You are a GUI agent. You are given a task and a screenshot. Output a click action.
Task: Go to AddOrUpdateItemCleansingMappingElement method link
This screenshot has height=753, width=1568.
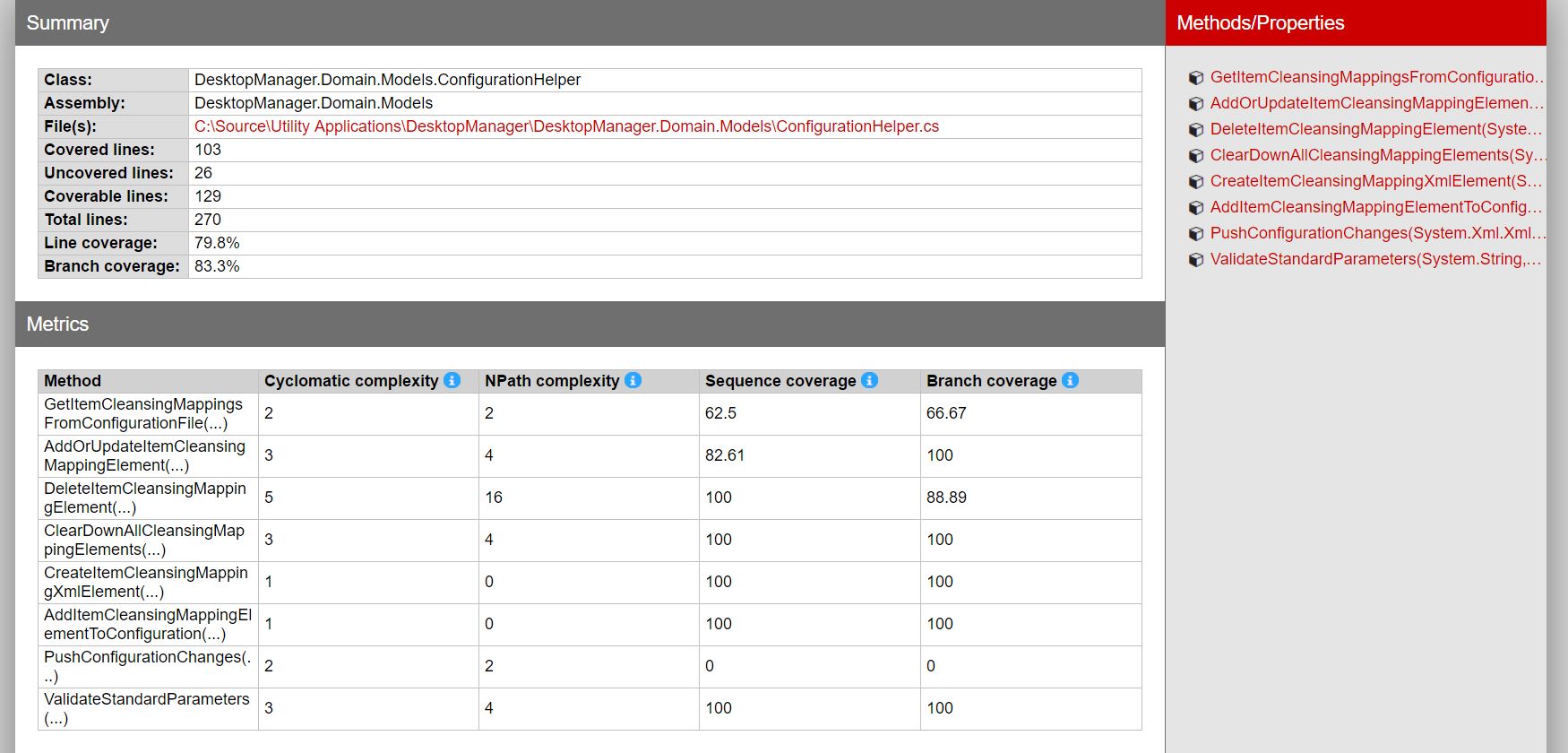click(1375, 103)
